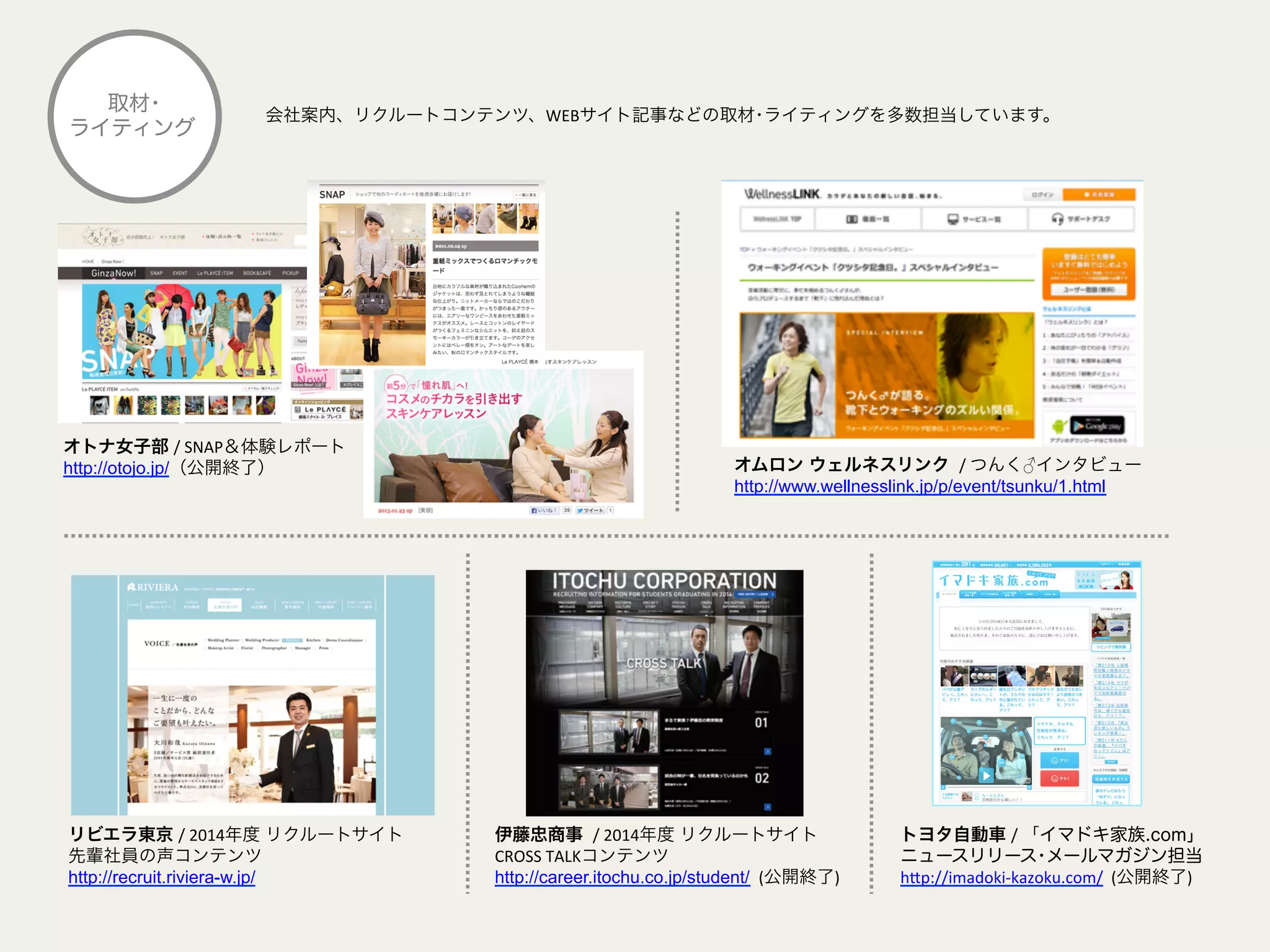Click the ニュースリリース･メールマガジン担当 caption

click(1051, 855)
